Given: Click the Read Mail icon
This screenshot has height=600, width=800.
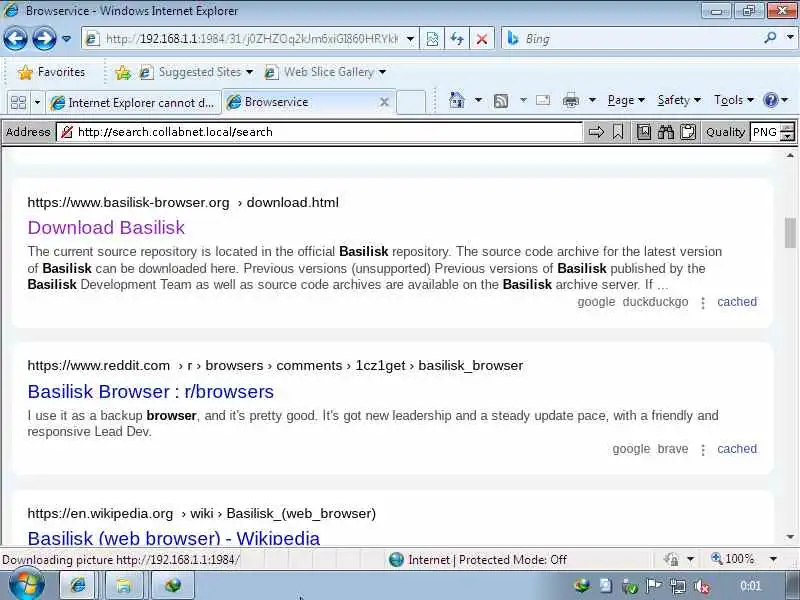Looking at the screenshot, I should (543, 100).
